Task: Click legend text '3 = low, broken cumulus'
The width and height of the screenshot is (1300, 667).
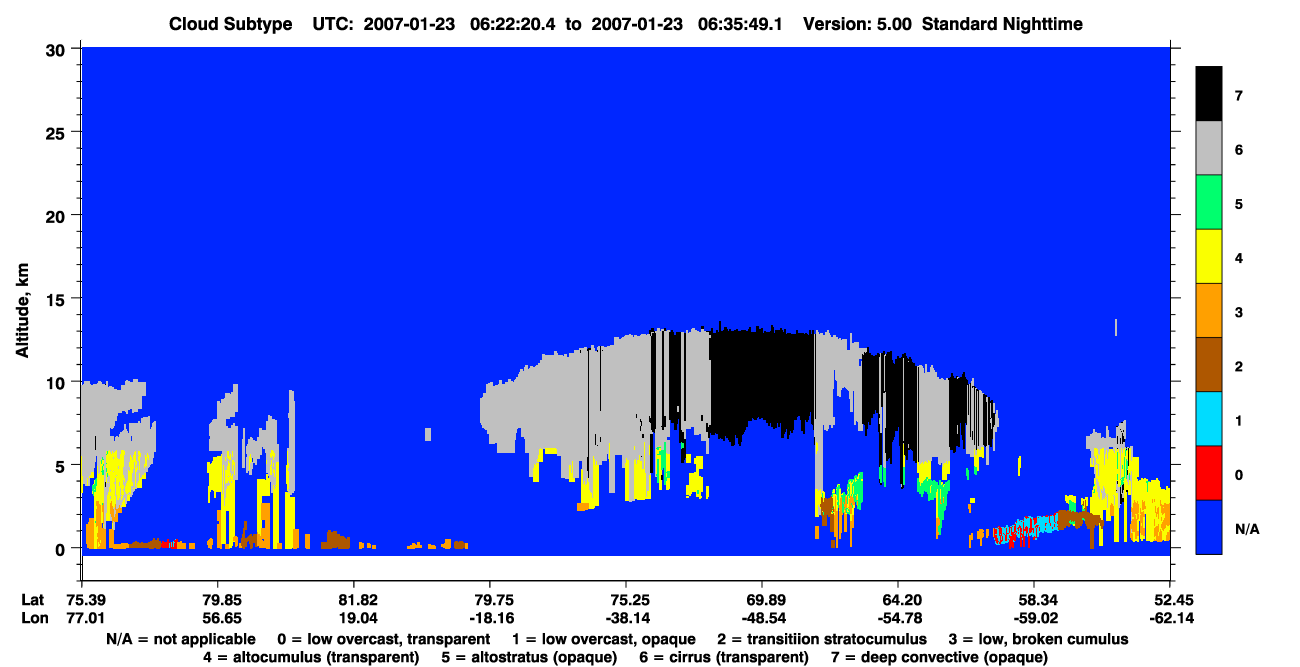Action: (1039, 639)
